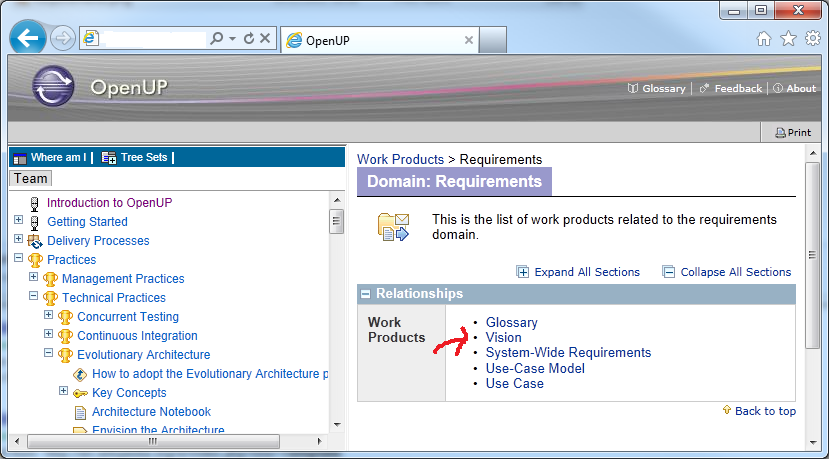The width and height of the screenshot is (829, 459).
Task: Open the Tree Sets icon
Action: coord(109,158)
